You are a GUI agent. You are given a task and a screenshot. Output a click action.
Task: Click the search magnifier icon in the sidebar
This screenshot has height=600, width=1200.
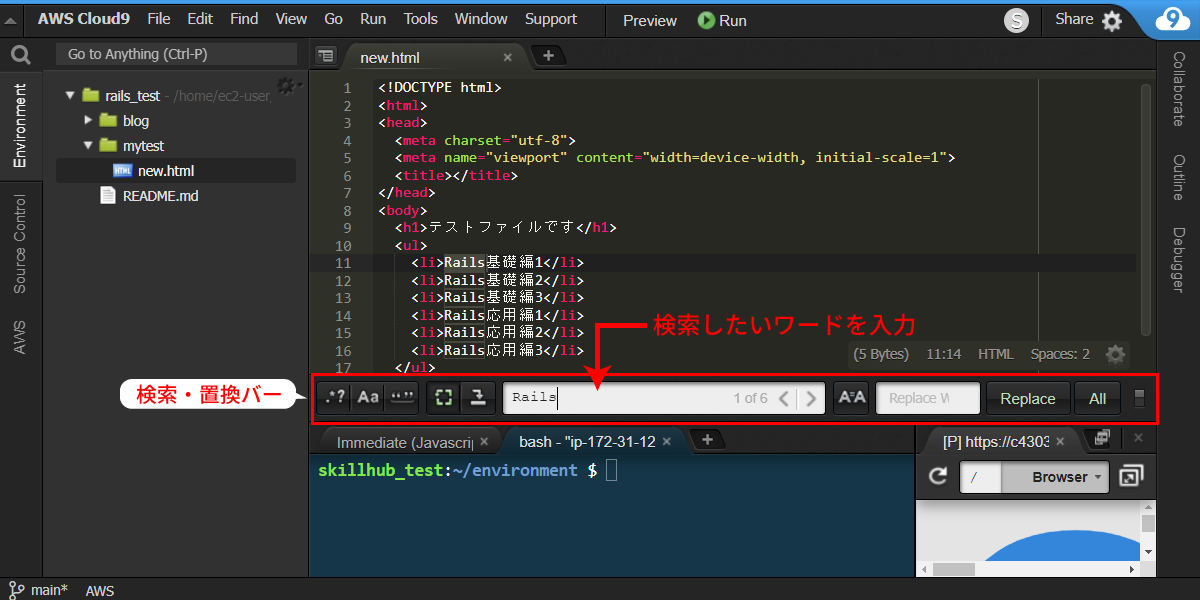pos(20,55)
